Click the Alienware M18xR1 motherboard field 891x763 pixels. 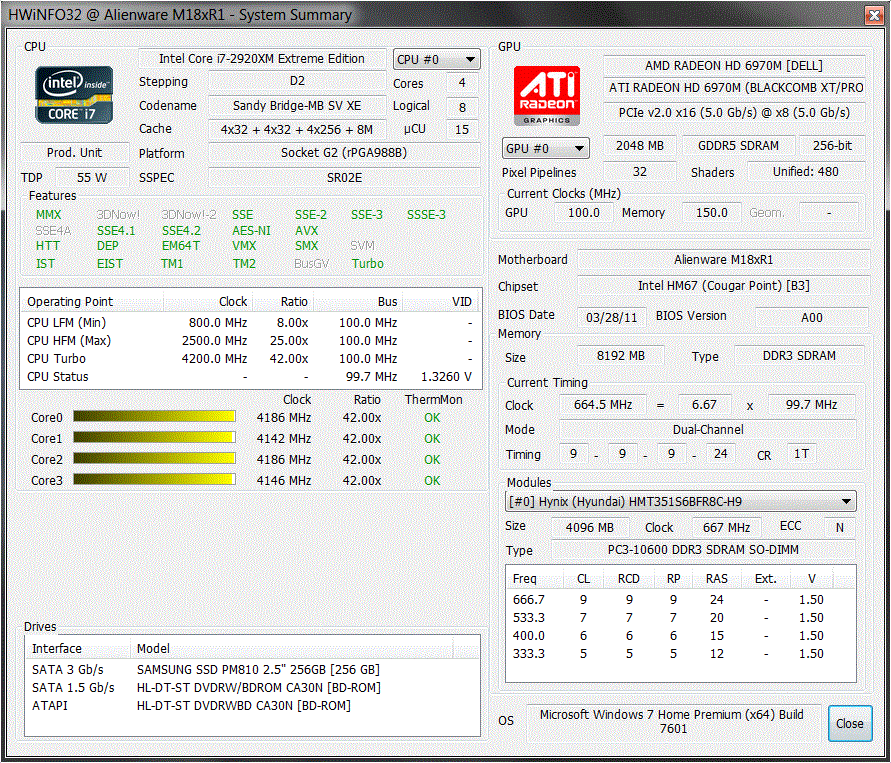tap(723, 260)
